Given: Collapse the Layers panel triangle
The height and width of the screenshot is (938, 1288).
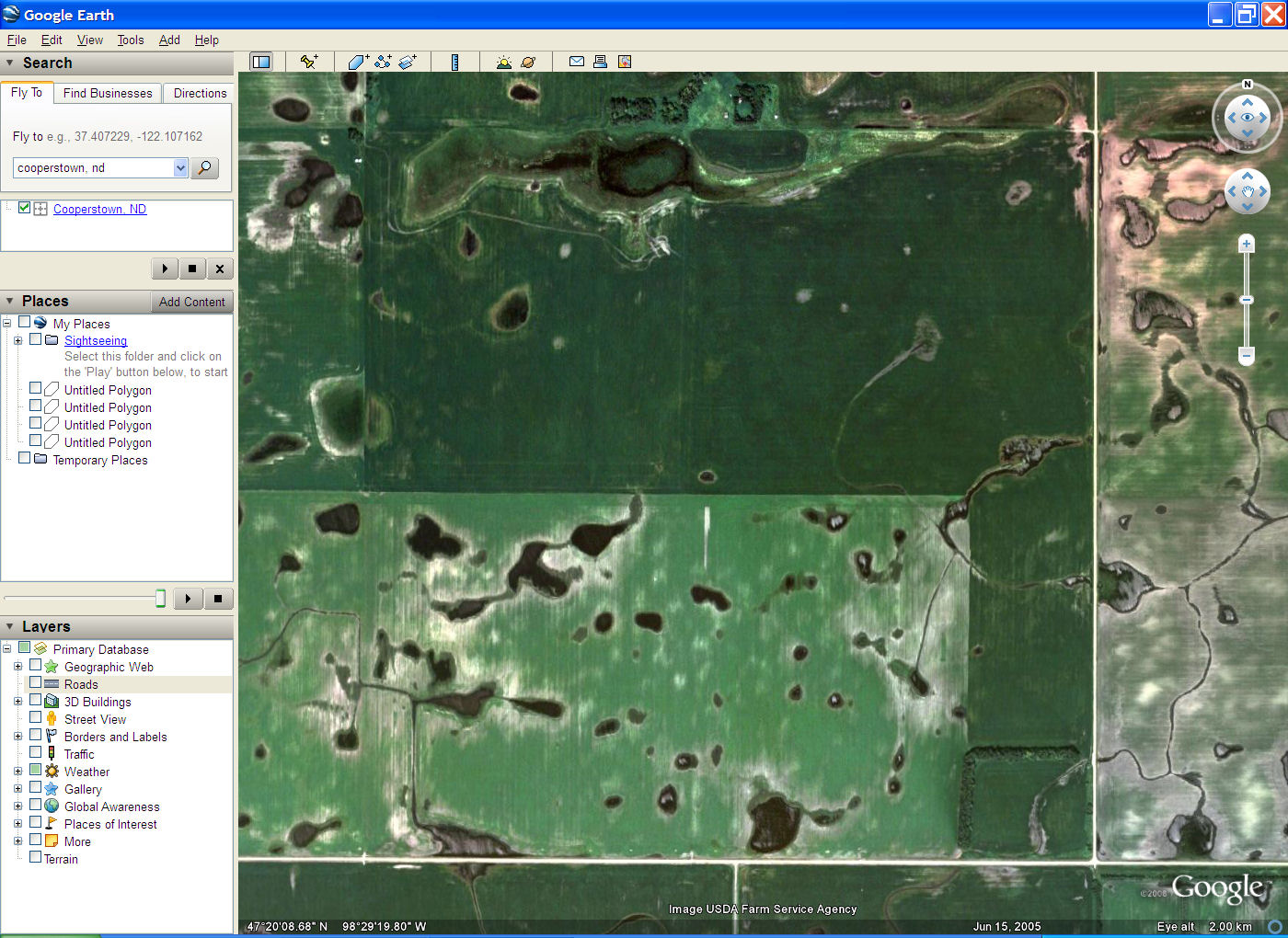Looking at the screenshot, I should click(10, 627).
